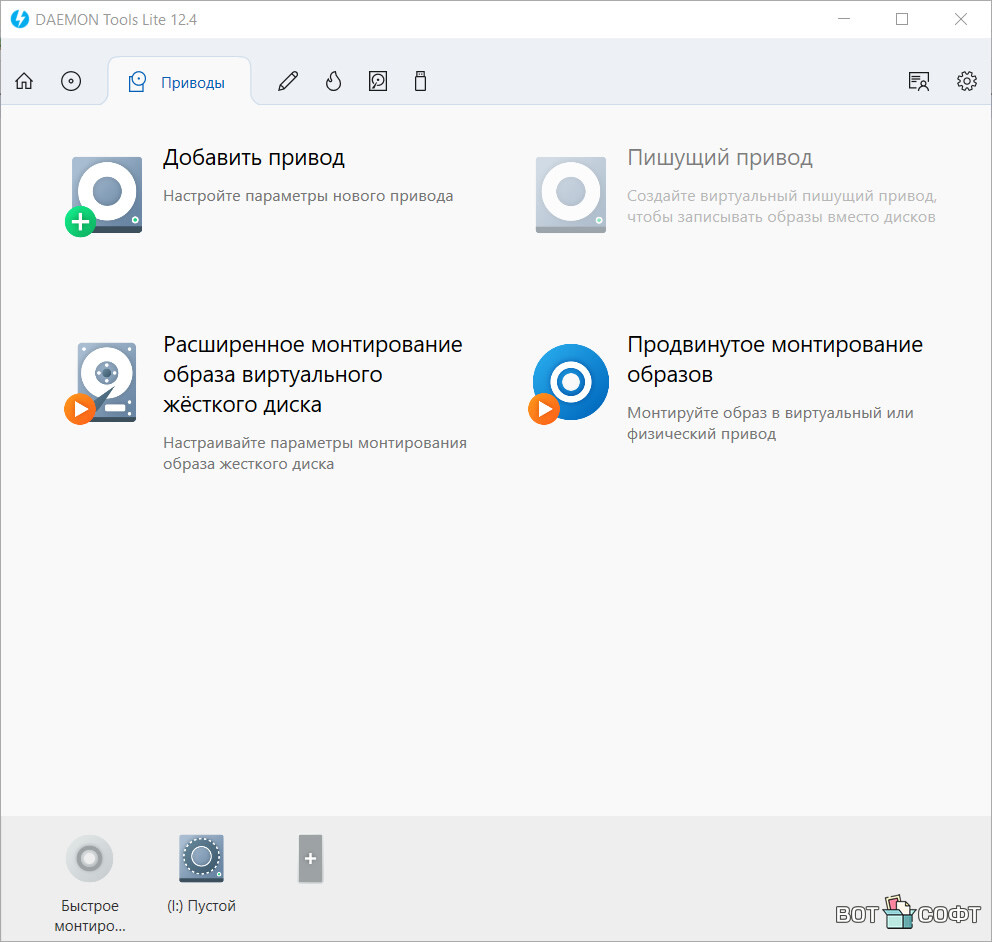The width and height of the screenshot is (992, 942).
Task: Click the license account icon
Action: [919, 82]
